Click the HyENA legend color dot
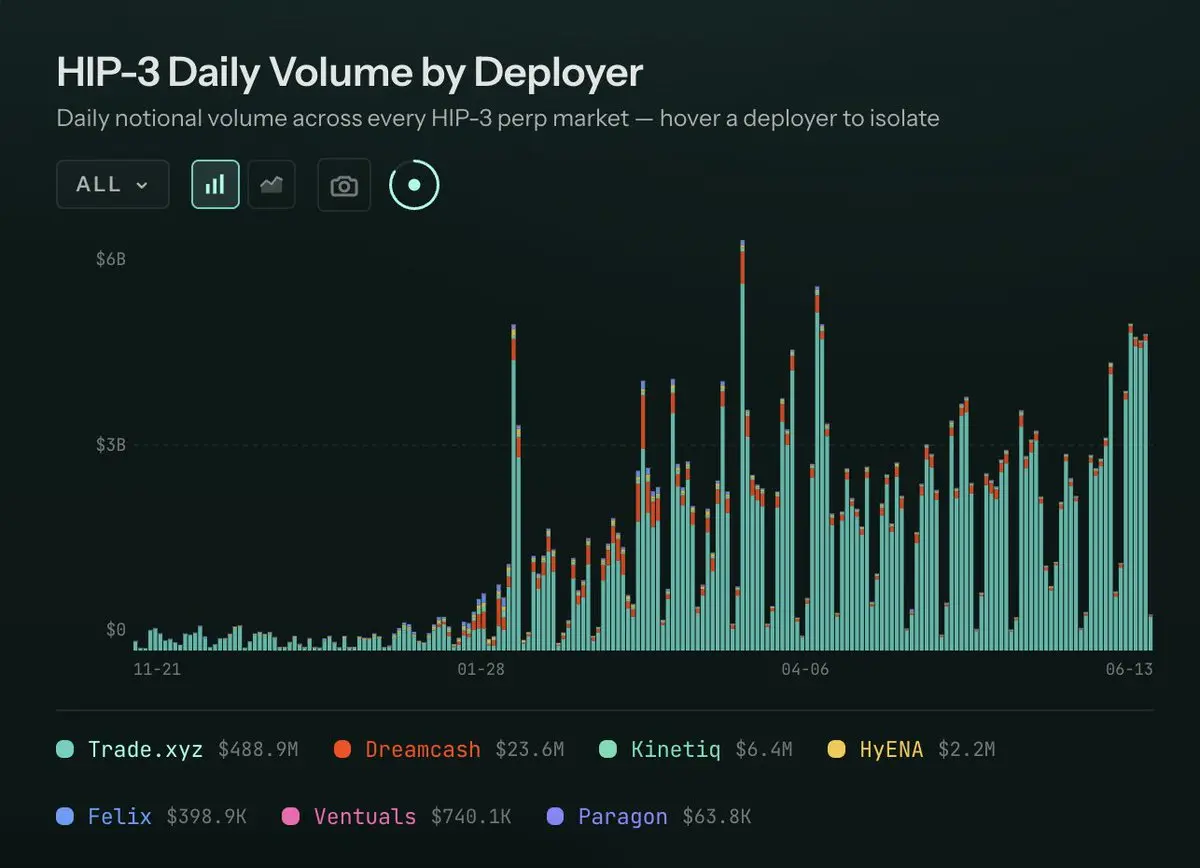Viewport: 1200px width, 868px height. click(x=837, y=749)
